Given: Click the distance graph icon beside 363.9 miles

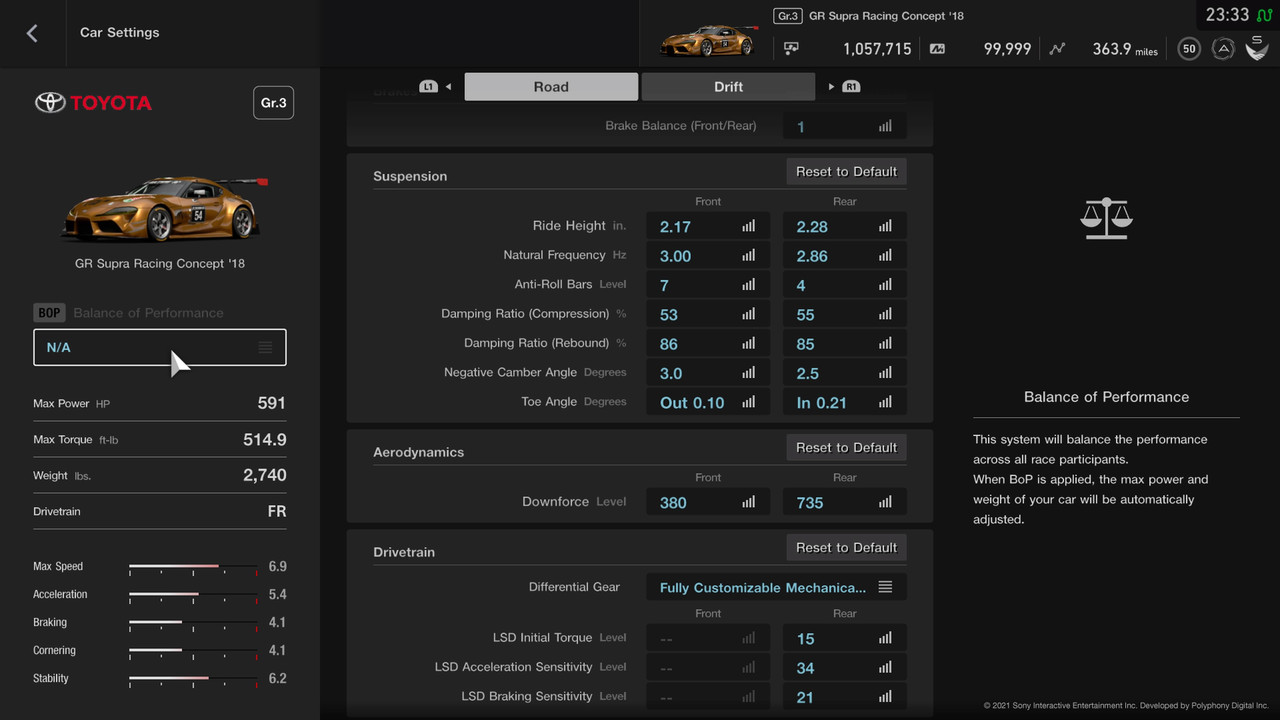Looking at the screenshot, I should [1058, 48].
